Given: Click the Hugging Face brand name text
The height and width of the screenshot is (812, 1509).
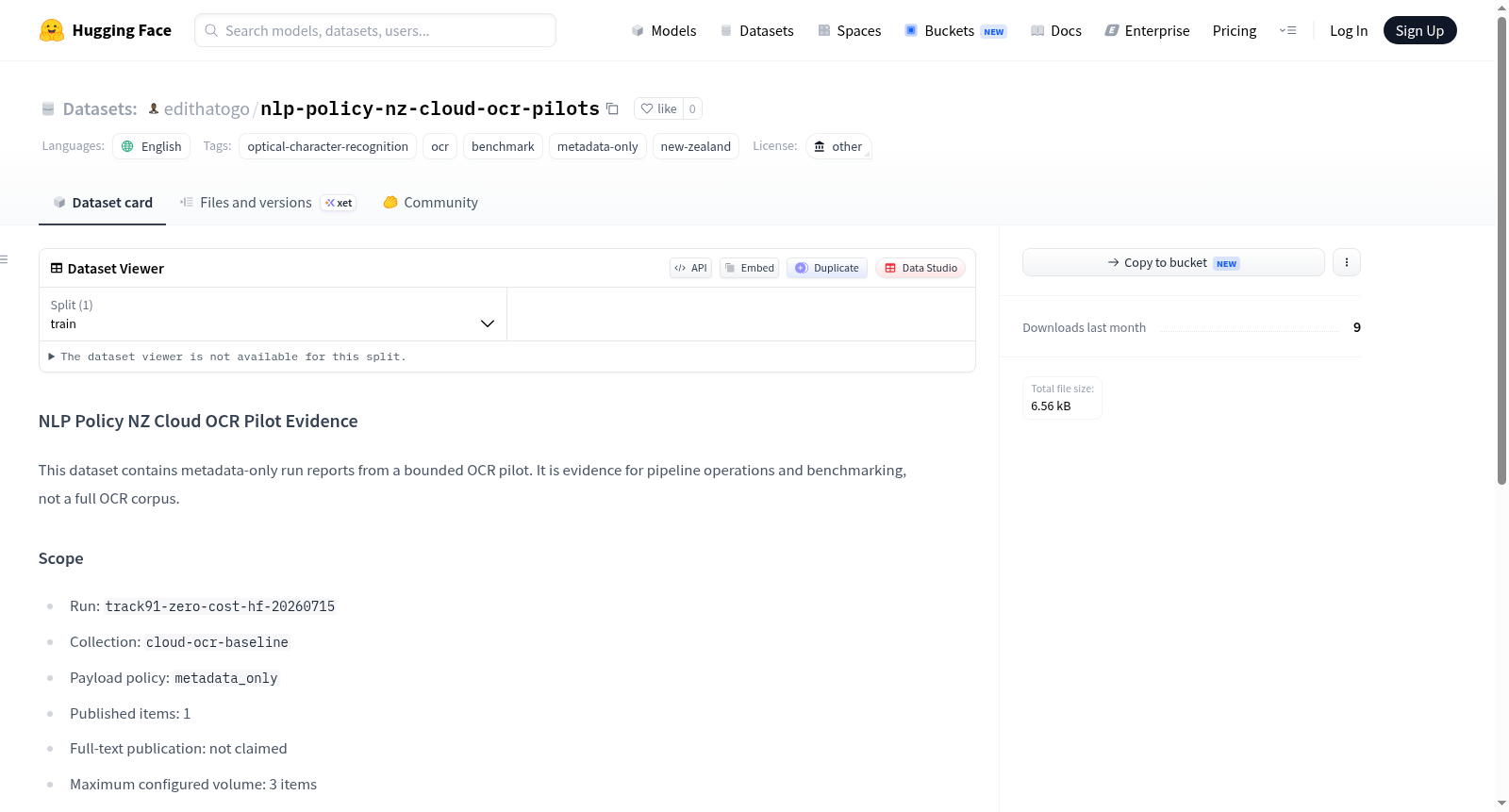Looking at the screenshot, I should coord(122,30).
